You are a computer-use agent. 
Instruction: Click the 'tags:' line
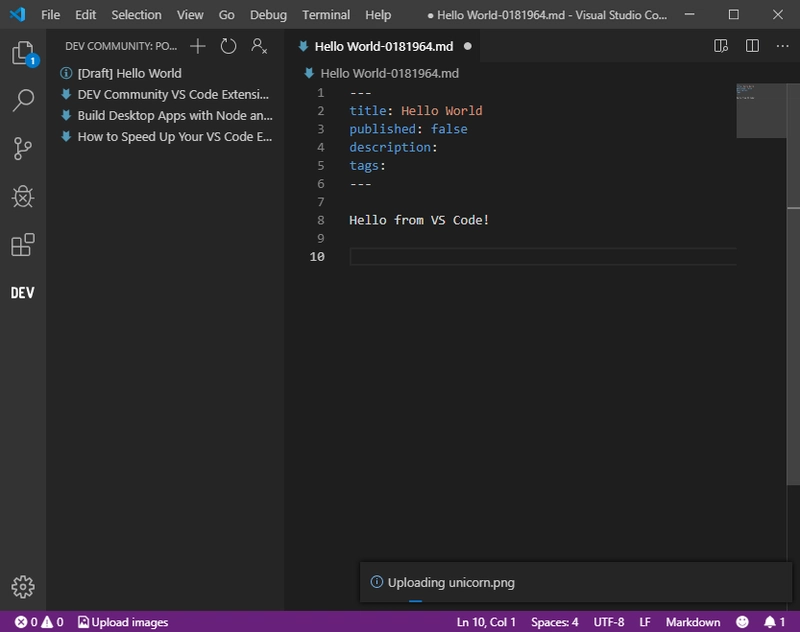click(x=367, y=166)
